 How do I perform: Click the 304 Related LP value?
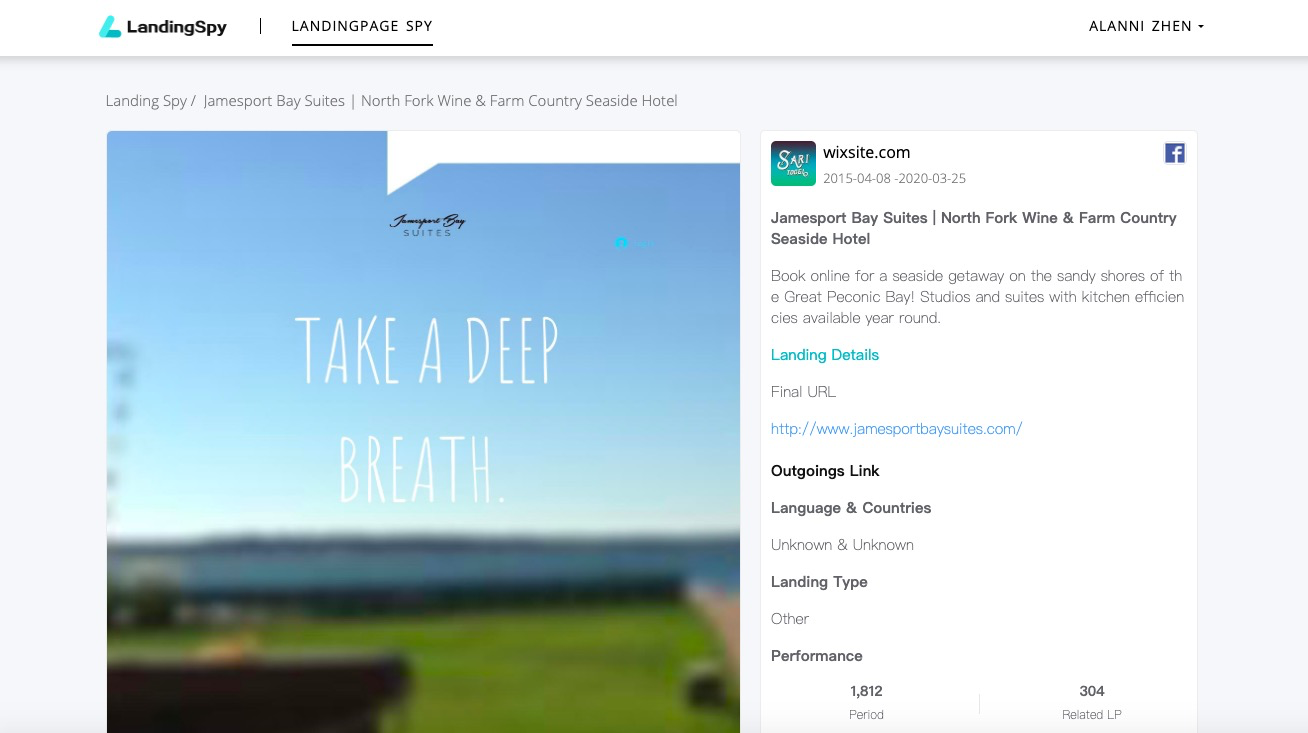(x=1092, y=691)
